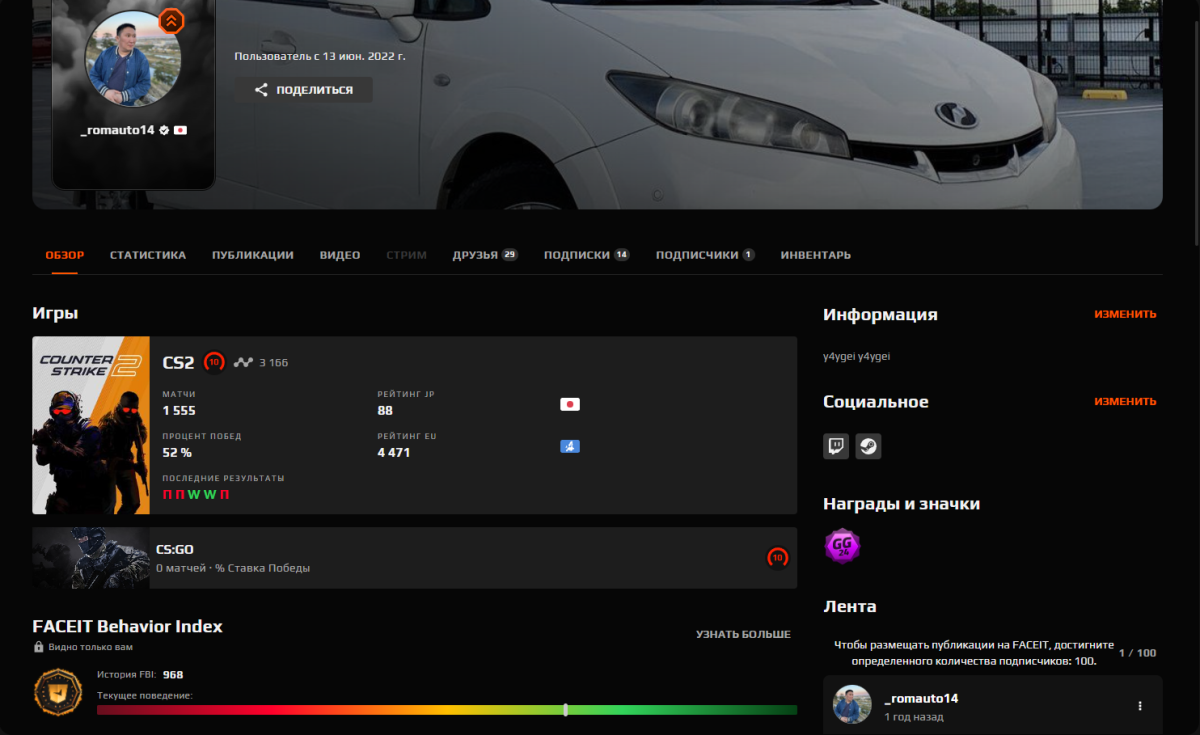Open the linked Steam account
Image resolution: width=1200 pixels, height=735 pixels.
click(868, 446)
